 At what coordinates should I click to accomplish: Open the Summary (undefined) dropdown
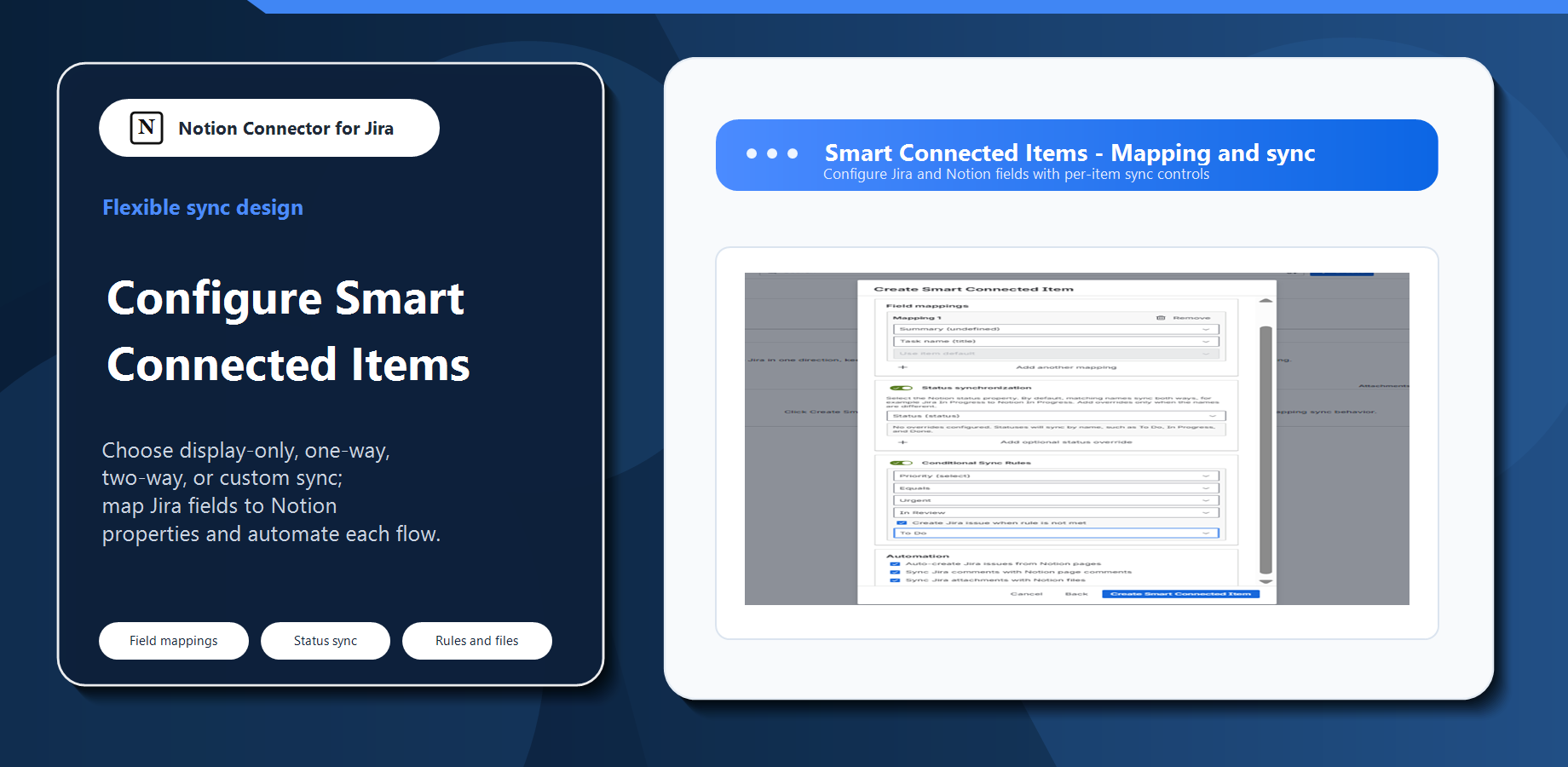tap(1056, 329)
